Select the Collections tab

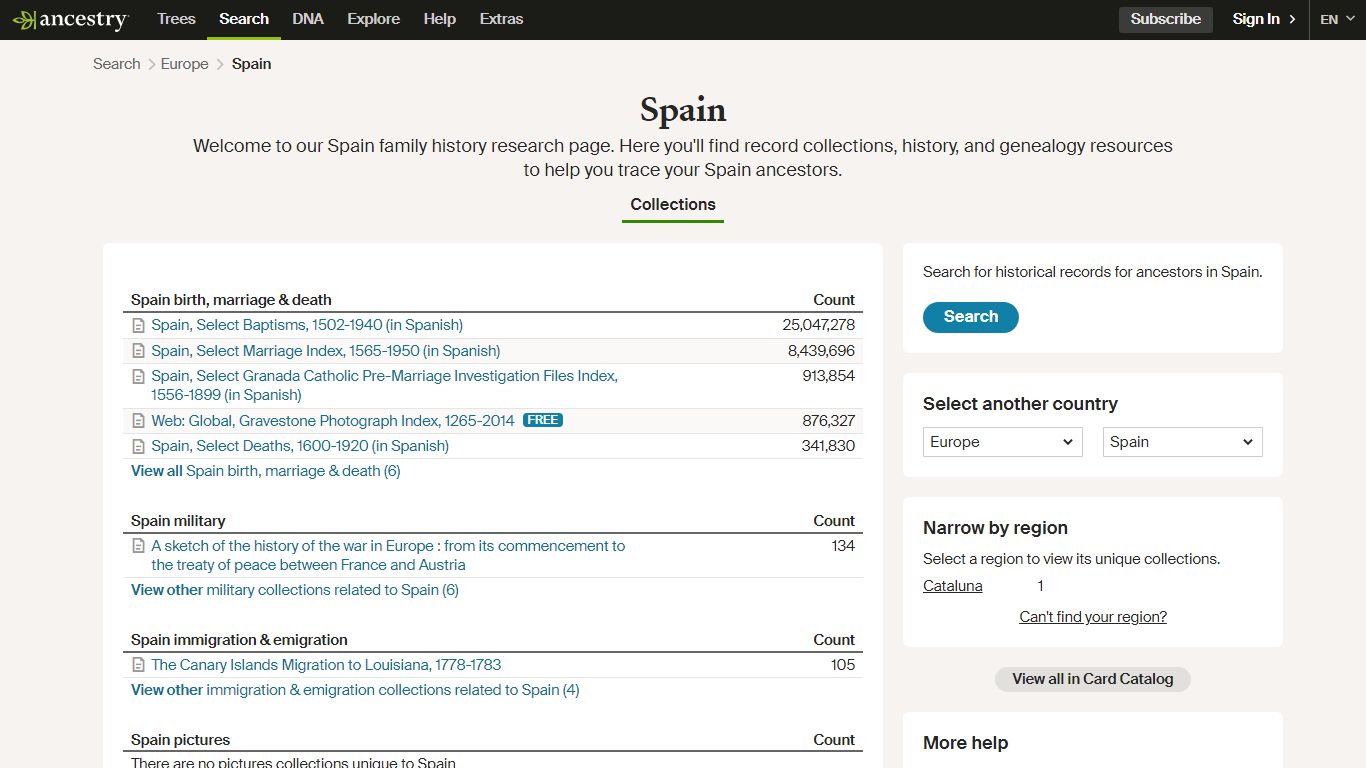[x=673, y=204]
